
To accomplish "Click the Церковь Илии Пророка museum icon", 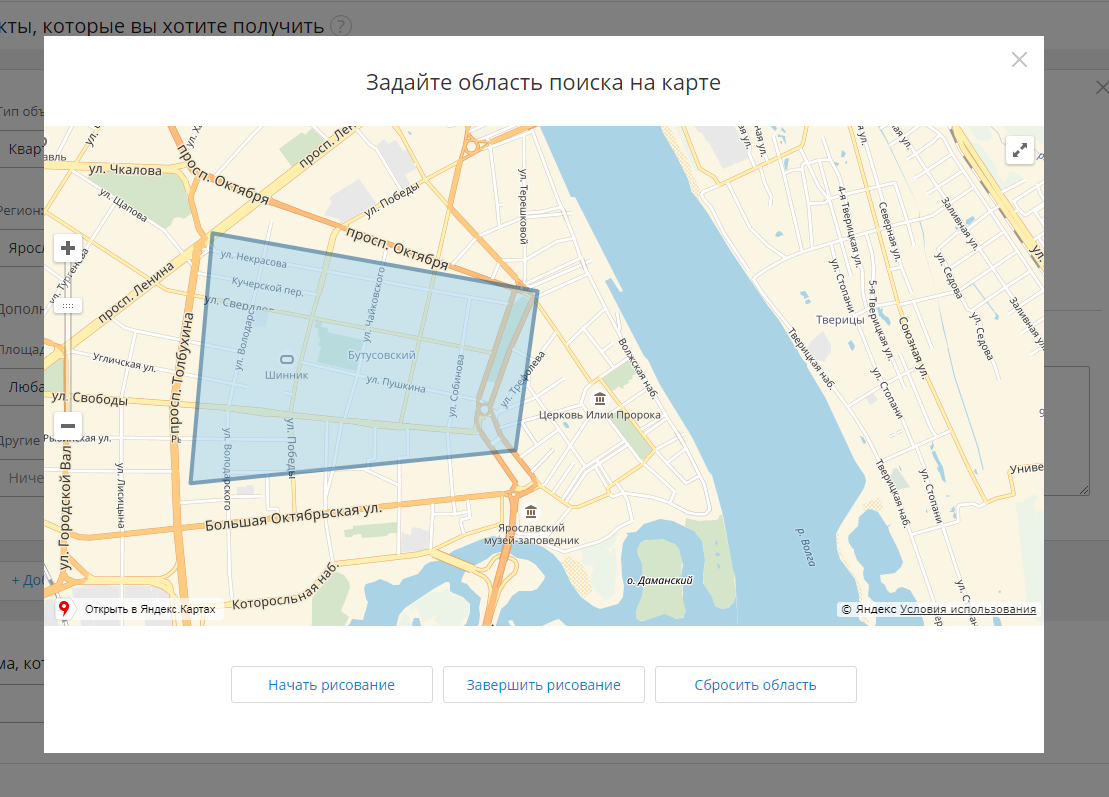I will click(x=600, y=397).
